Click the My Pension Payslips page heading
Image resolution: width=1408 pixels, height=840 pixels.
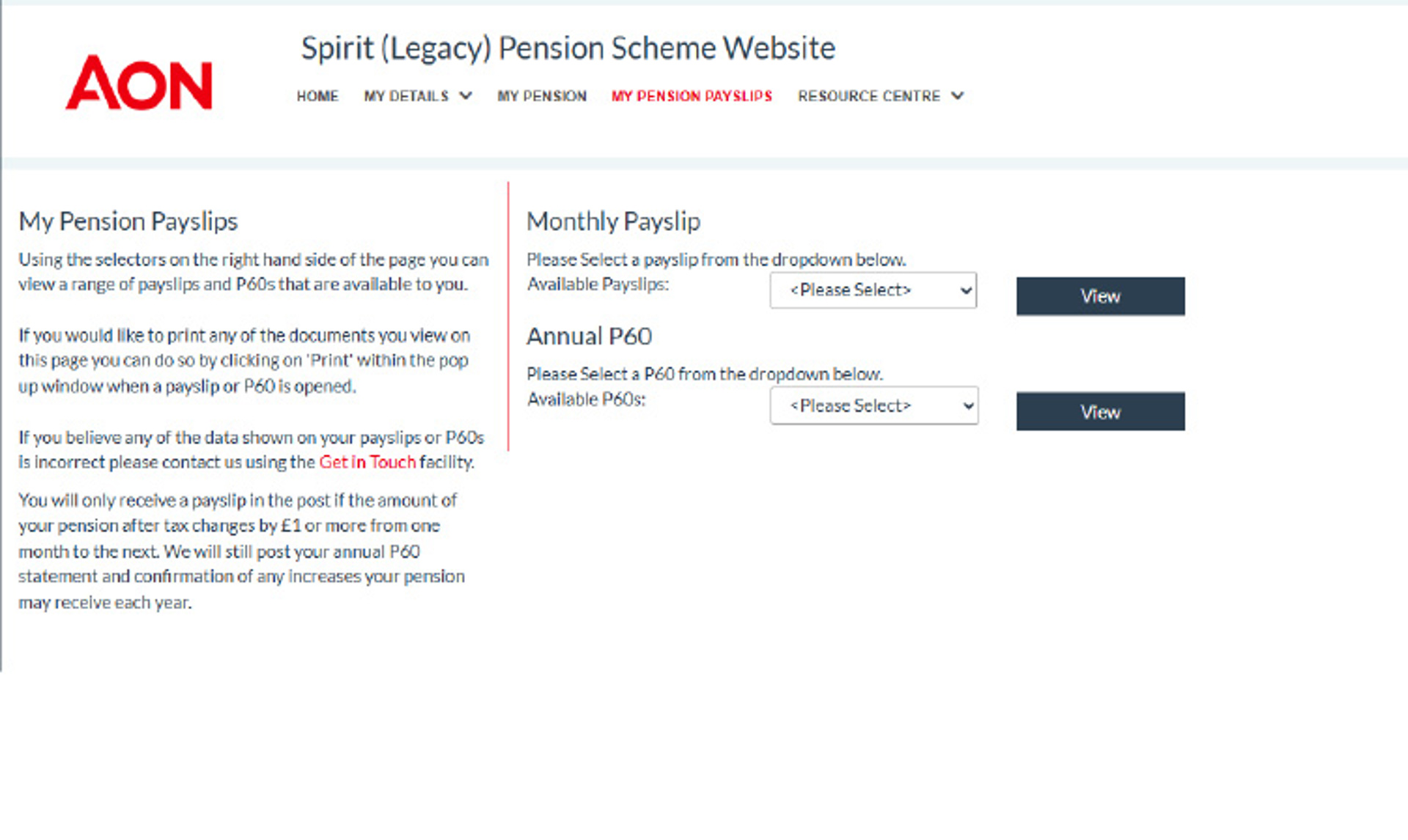(x=128, y=221)
